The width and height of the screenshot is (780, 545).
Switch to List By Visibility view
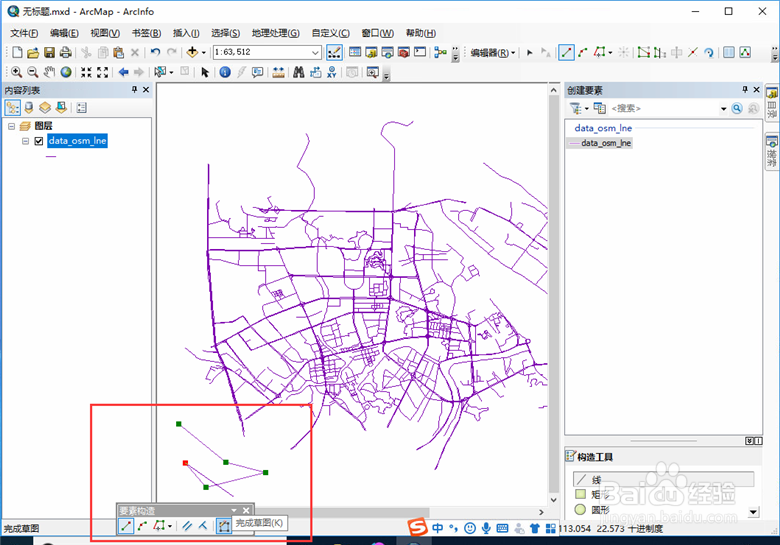tap(45, 107)
